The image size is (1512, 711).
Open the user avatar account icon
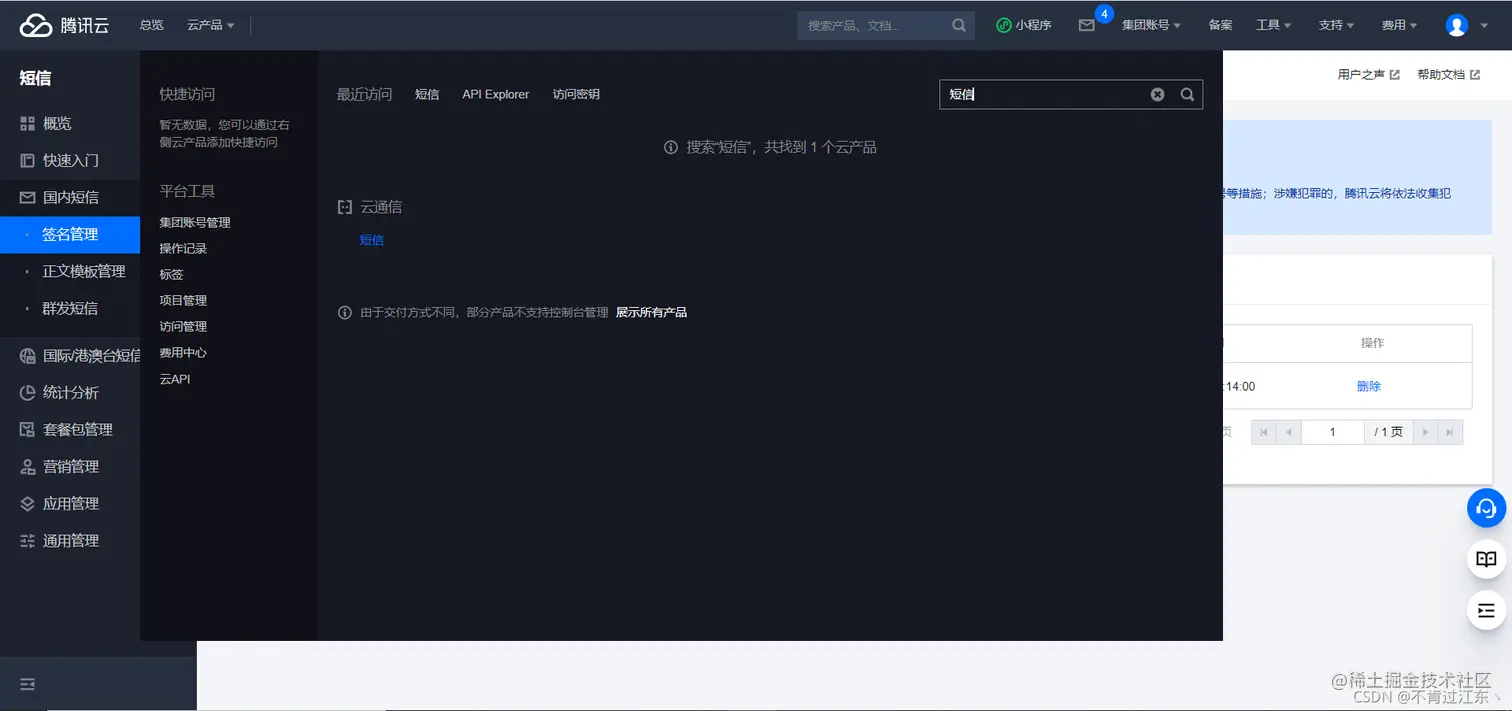coord(1456,25)
